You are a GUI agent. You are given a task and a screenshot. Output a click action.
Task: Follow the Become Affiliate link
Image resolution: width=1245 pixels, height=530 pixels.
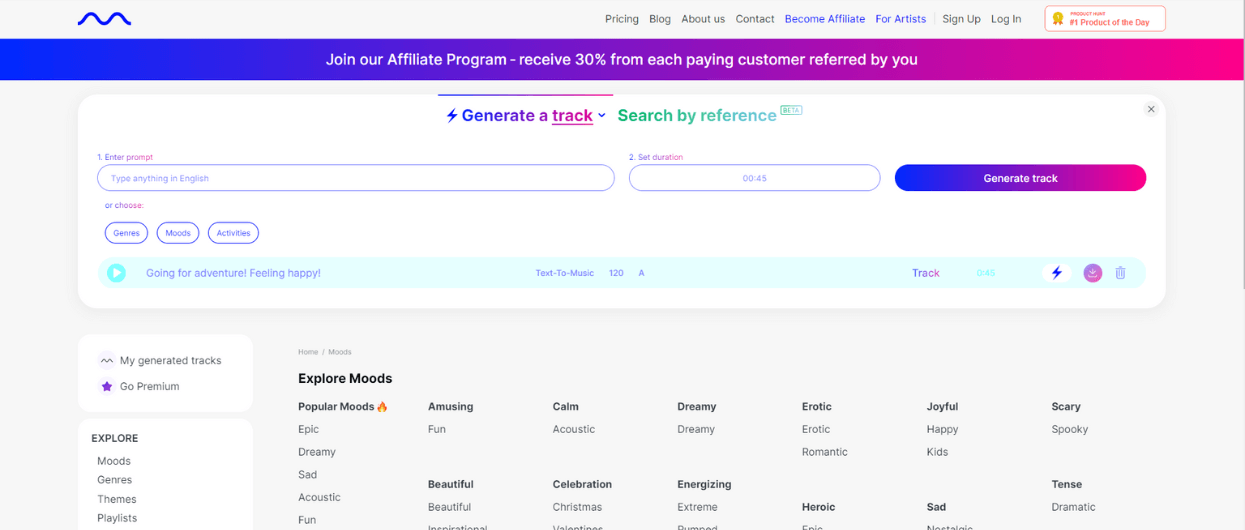tap(824, 19)
